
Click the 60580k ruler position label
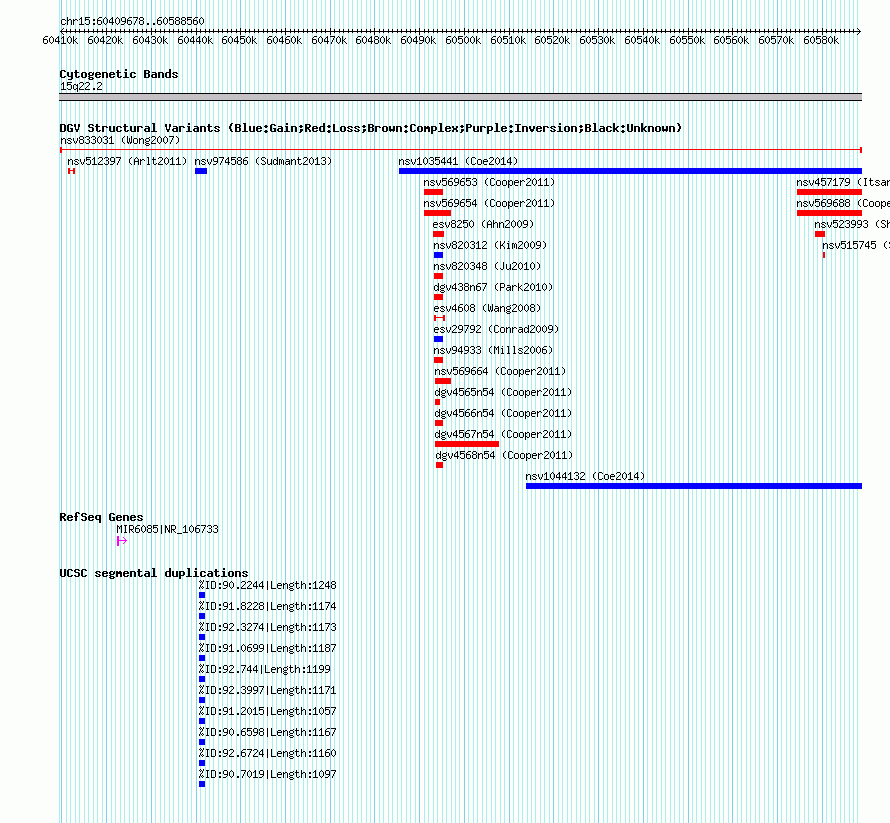pyautogui.click(x=821, y=40)
